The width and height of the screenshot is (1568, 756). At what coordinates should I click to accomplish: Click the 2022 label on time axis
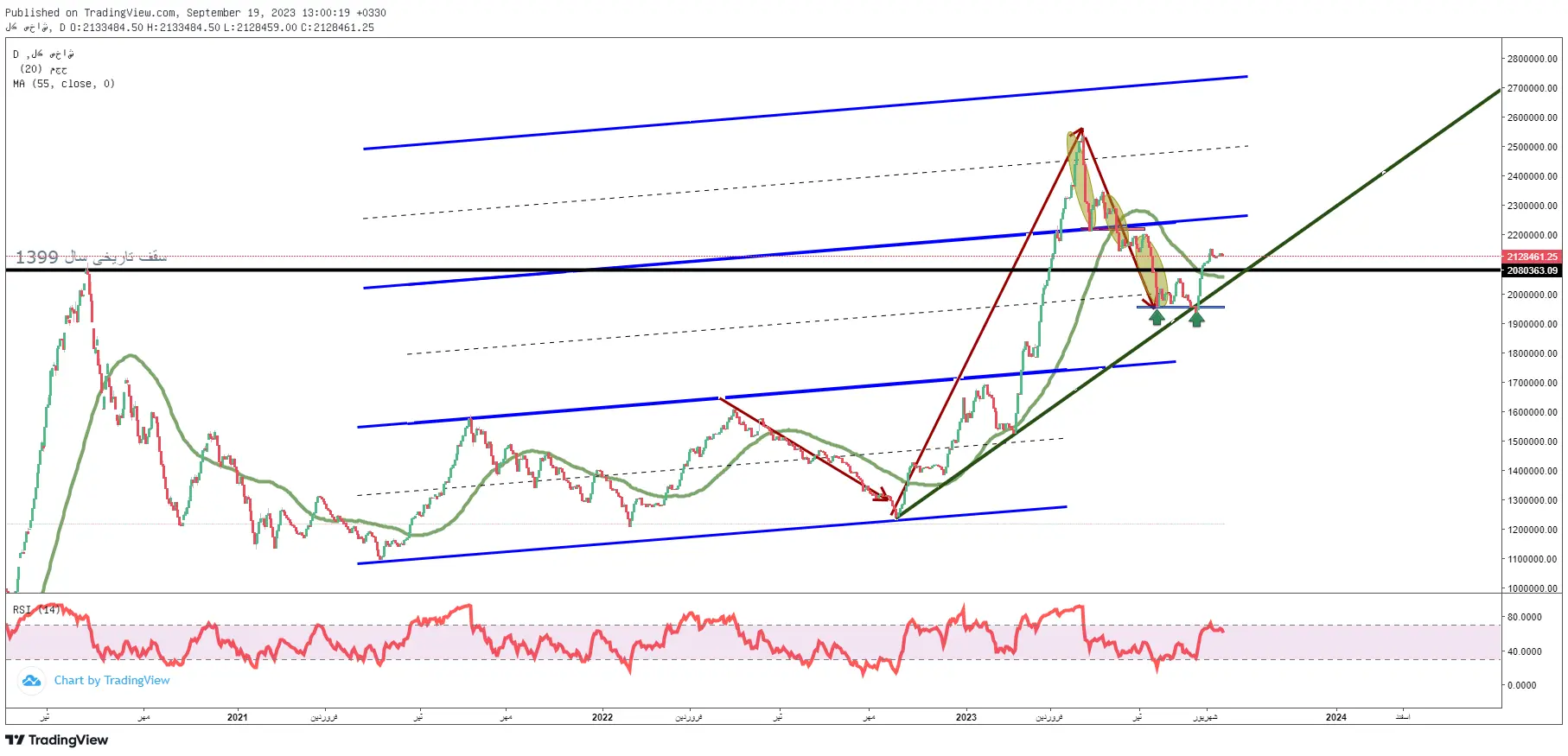[x=602, y=717]
